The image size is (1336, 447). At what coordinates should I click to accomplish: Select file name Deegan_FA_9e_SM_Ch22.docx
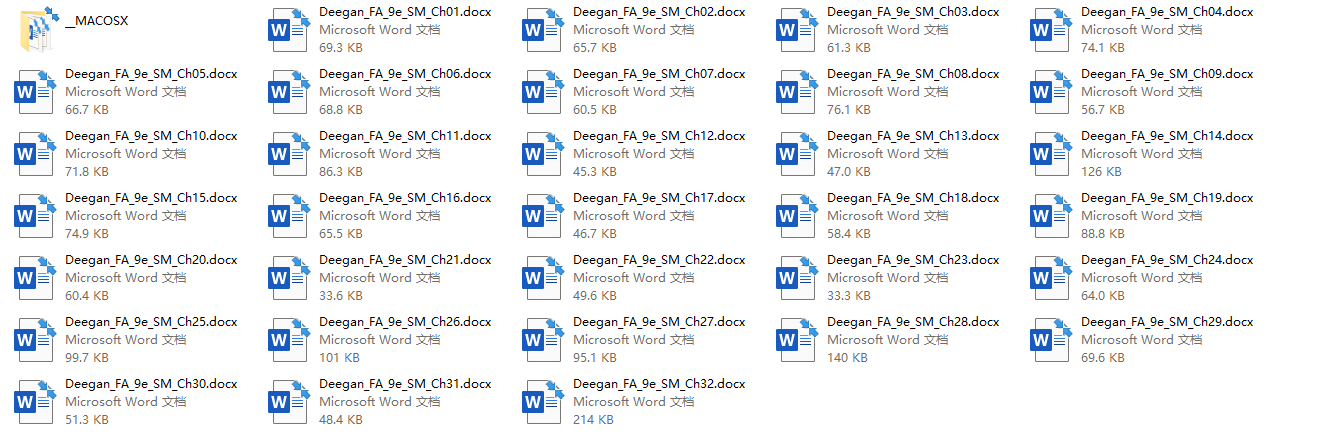[659, 260]
